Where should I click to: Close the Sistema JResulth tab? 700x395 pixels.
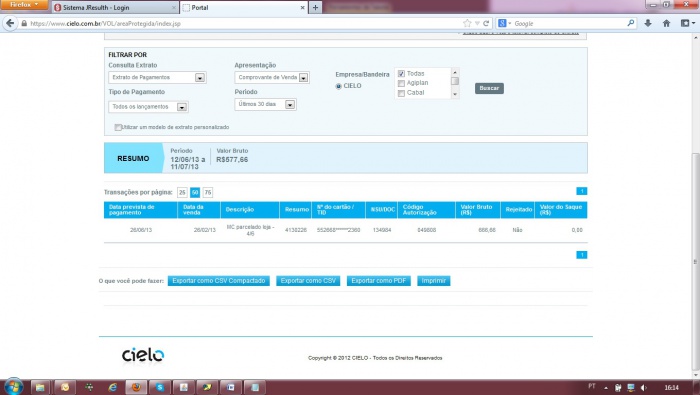point(174,8)
